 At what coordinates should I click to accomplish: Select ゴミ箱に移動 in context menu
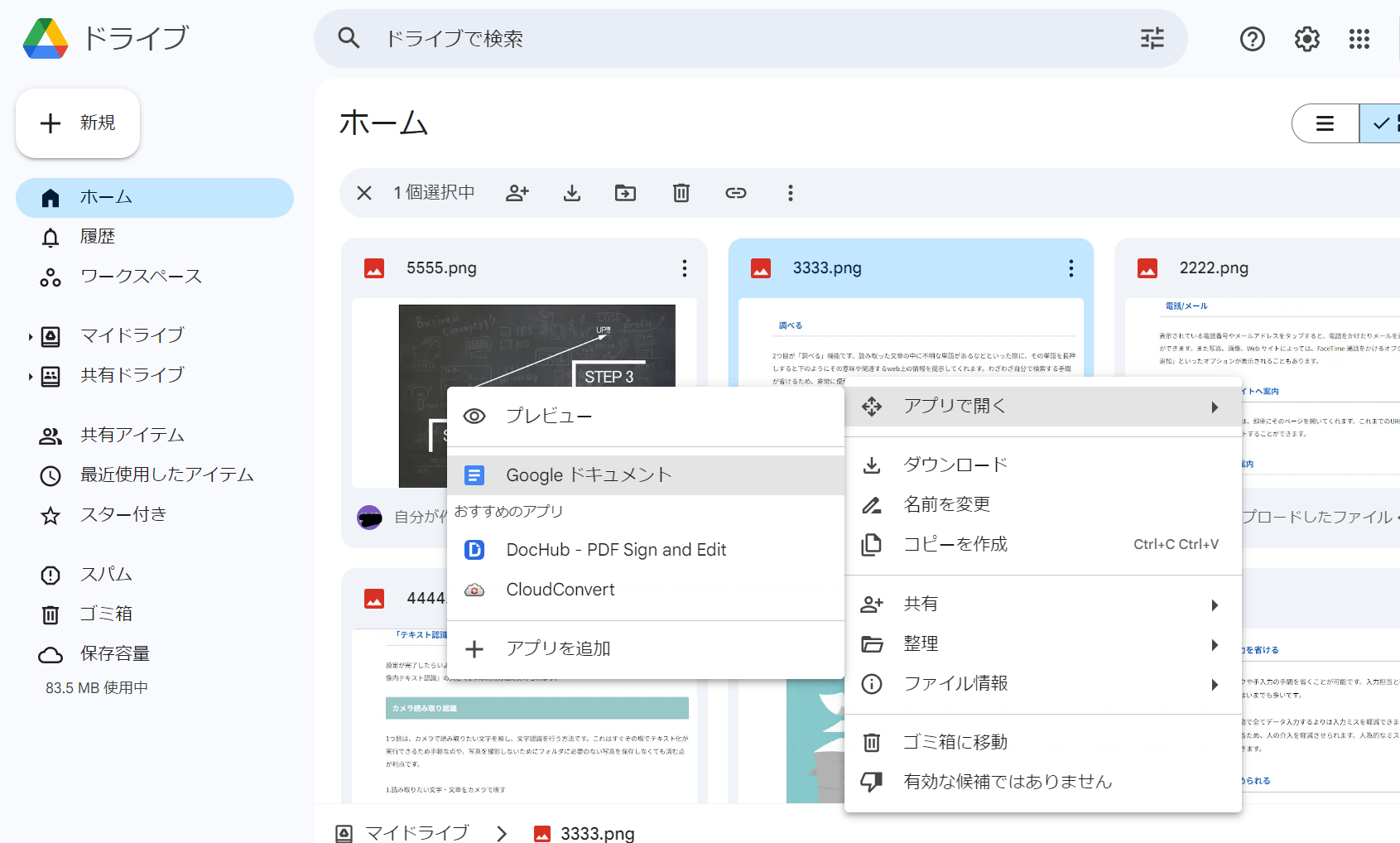click(x=1043, y=742)
